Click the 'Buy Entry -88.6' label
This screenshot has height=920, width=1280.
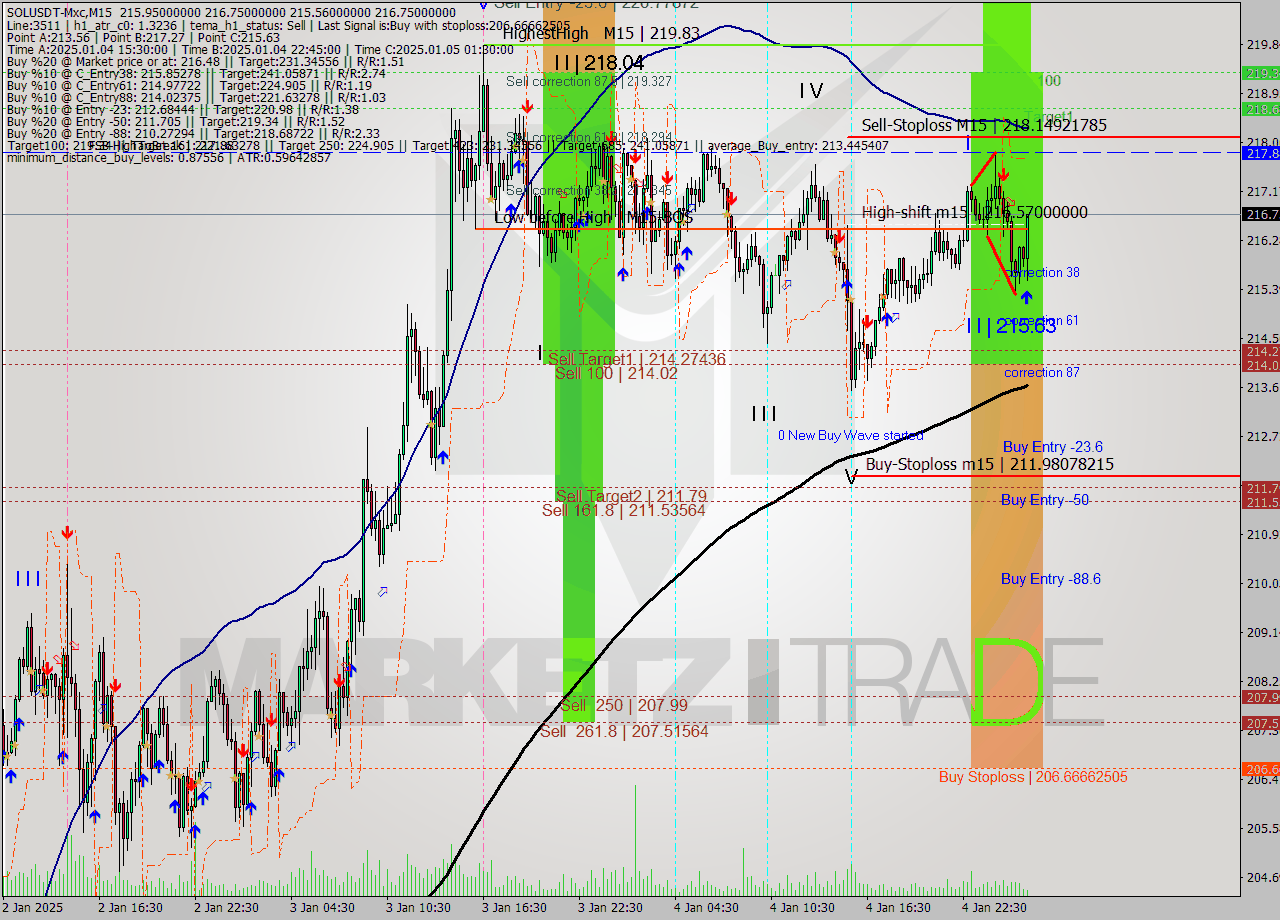pos(1051,579)
